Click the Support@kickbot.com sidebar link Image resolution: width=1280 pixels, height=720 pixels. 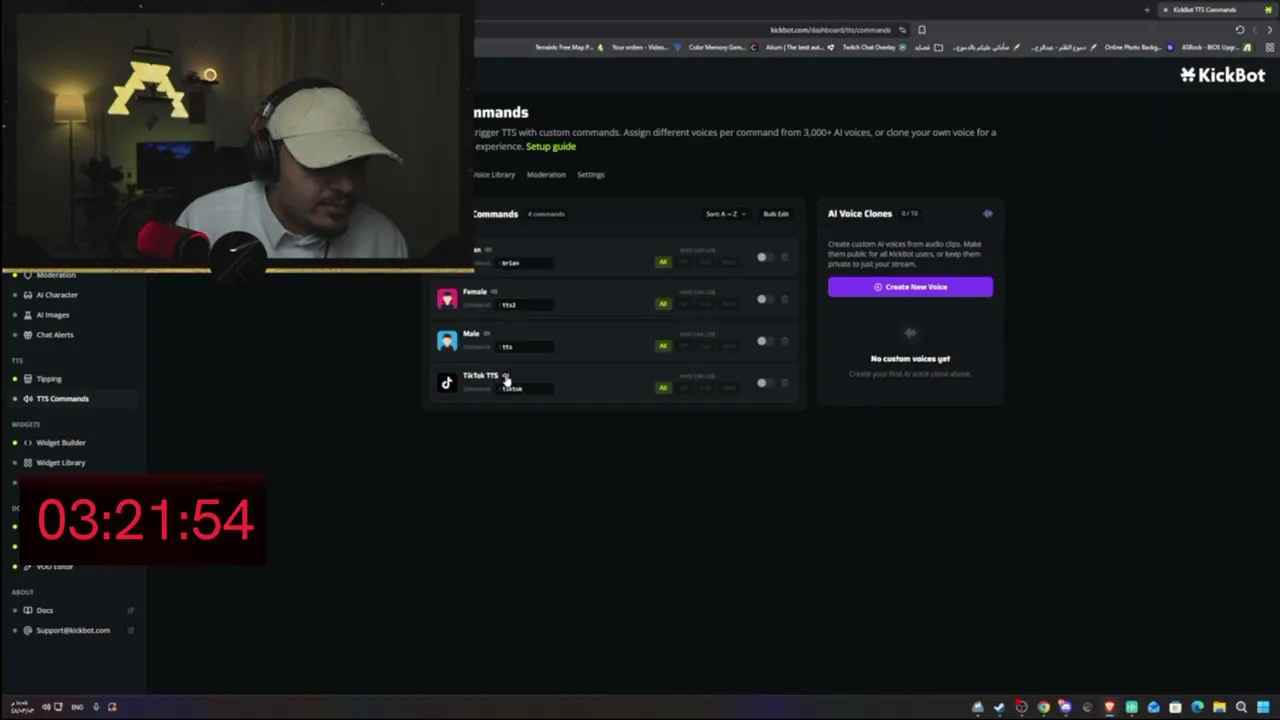(73, 630)
